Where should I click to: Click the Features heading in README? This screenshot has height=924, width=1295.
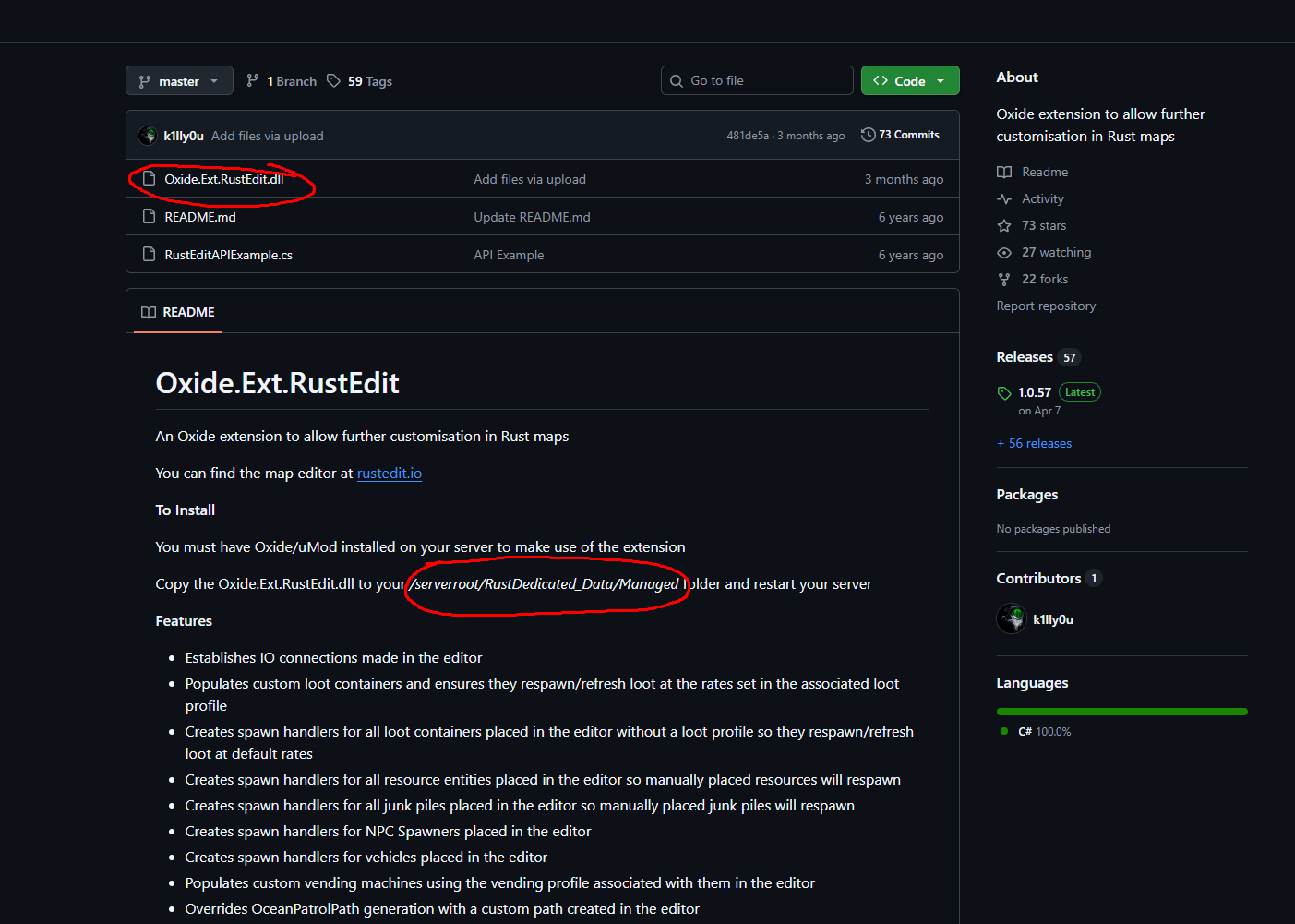184,620
